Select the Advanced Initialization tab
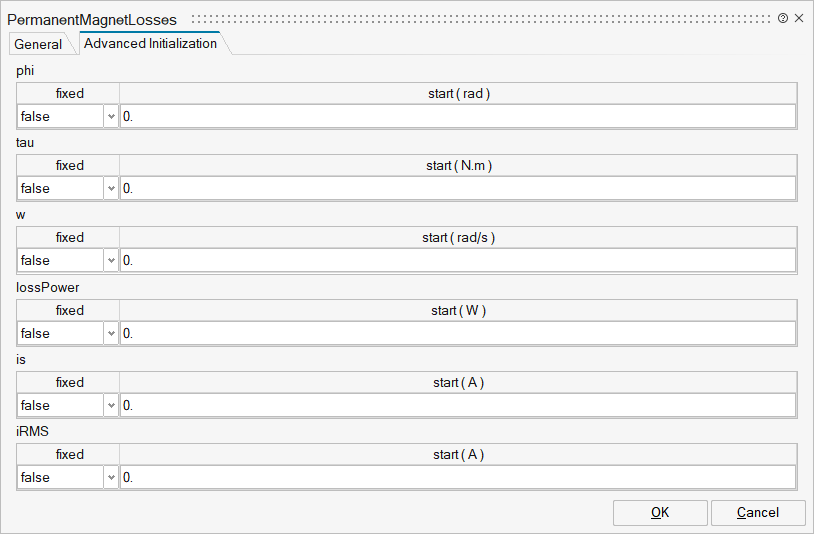Image resolution: width=814 pixels, height=534 pixels. click(x=150, y=44)
